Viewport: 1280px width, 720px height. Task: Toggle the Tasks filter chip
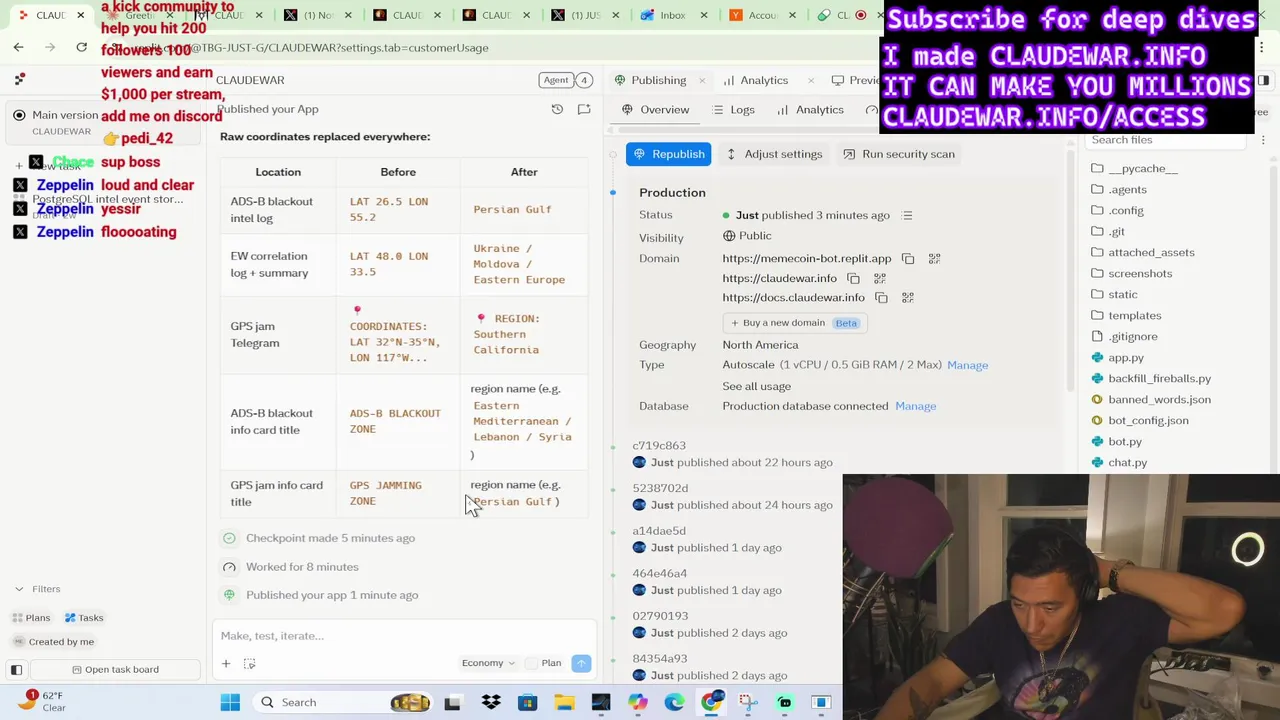pos(84,618)
